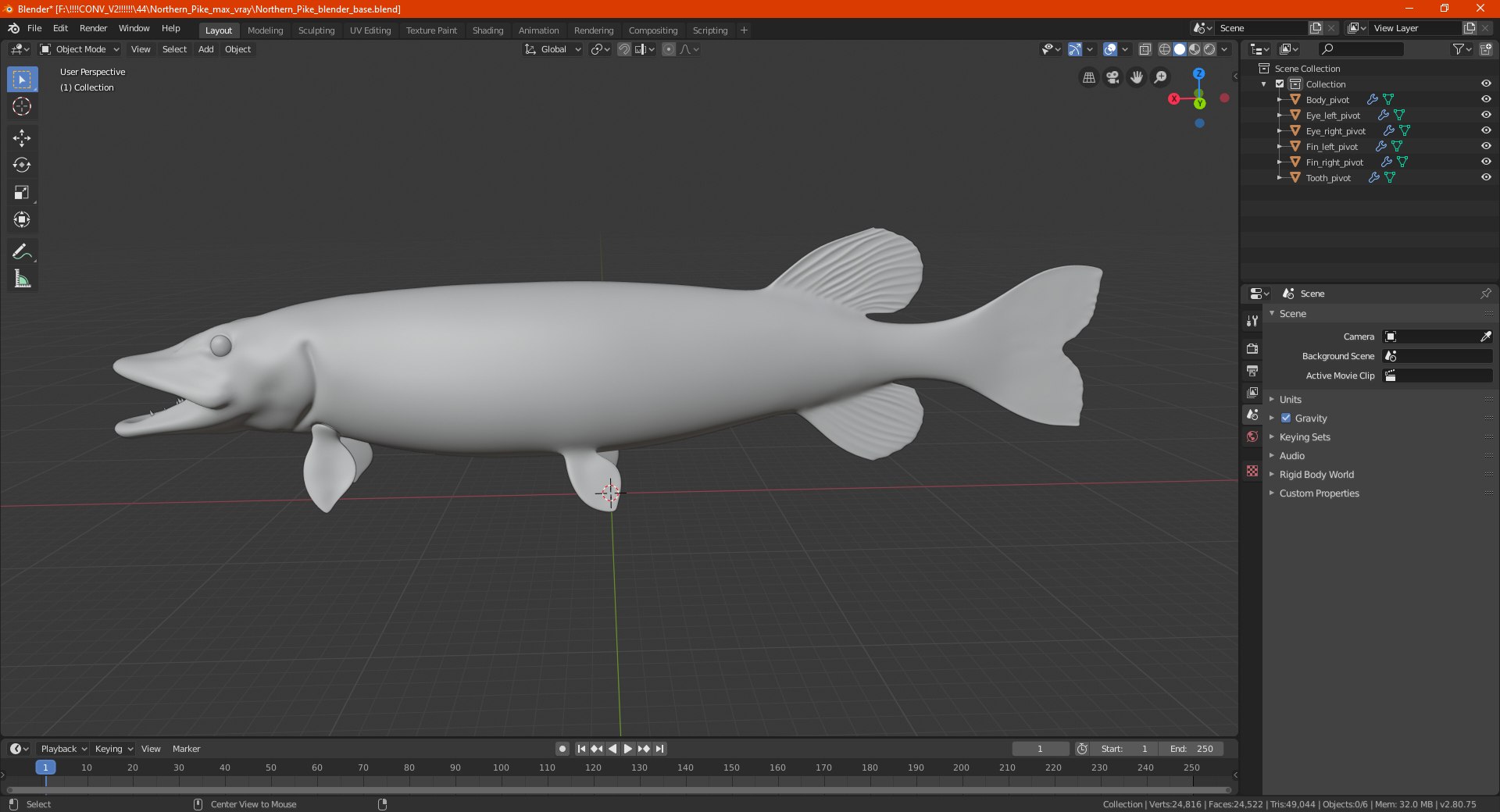Open the Marker menu in timeline
This screenshot has height=812, width=1500.
click(x=186, y=749)
